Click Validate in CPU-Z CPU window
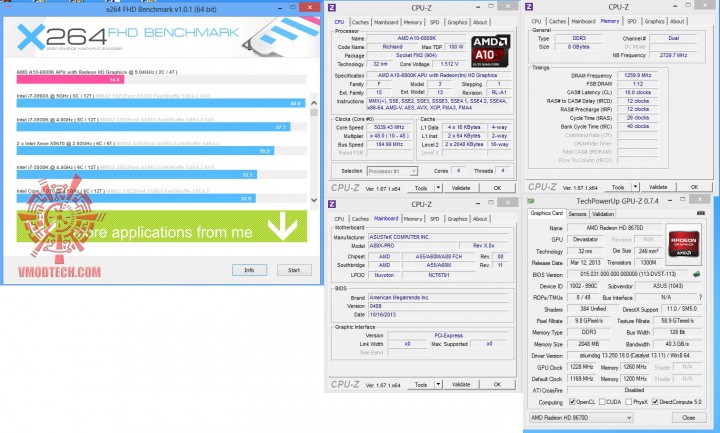This screenshot has height=433, width=720. (x=461, y=188)
